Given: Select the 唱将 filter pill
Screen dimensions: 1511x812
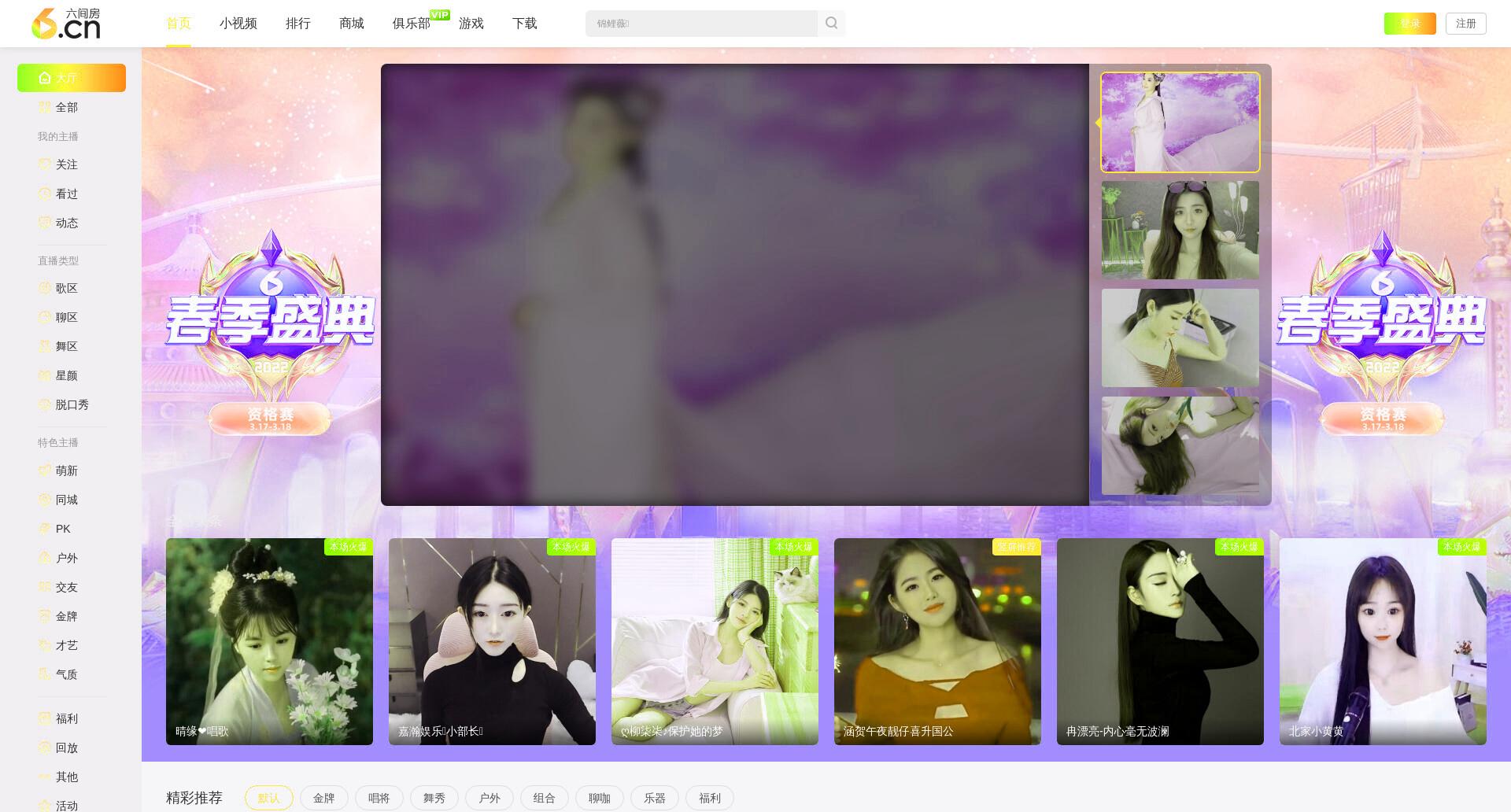Looking at the screenshot, I should coord(379,798).
